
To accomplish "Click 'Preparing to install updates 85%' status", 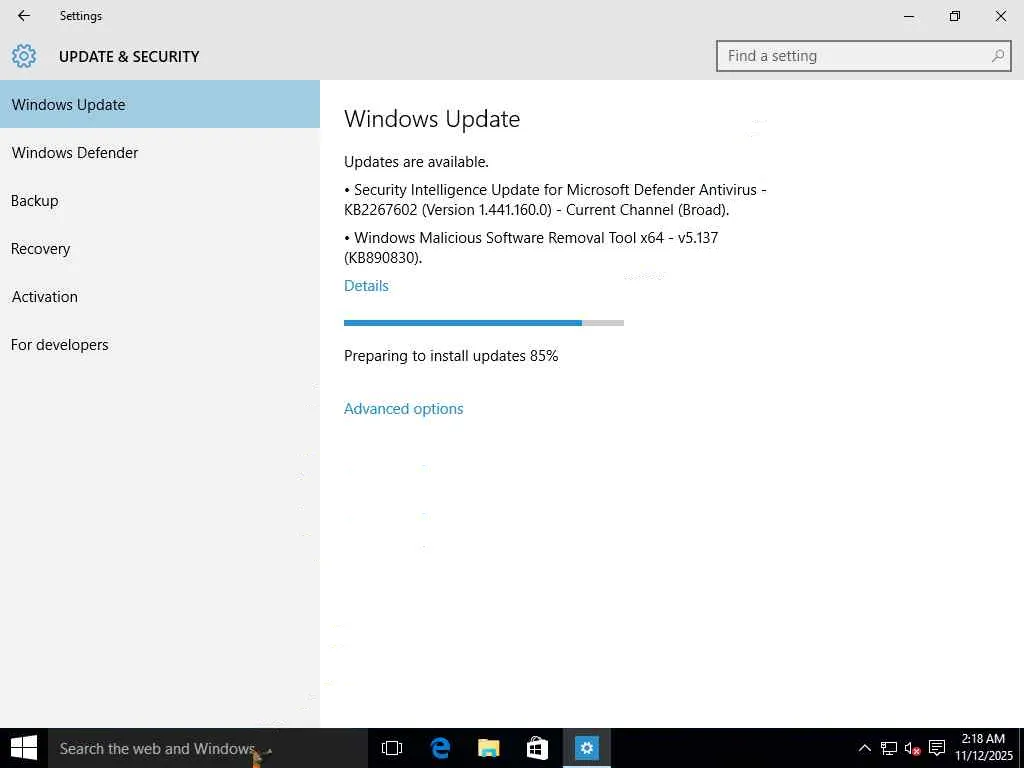I will 451,356.
